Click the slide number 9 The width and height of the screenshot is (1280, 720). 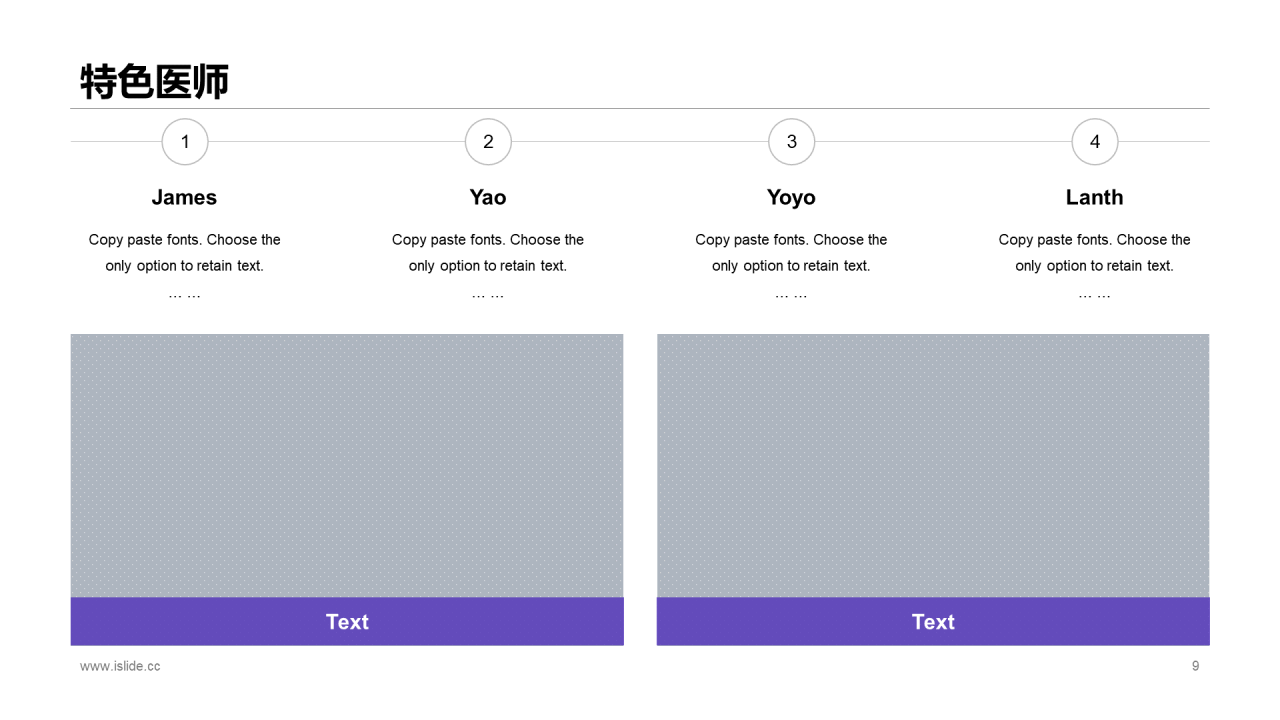pos(1195,666)
